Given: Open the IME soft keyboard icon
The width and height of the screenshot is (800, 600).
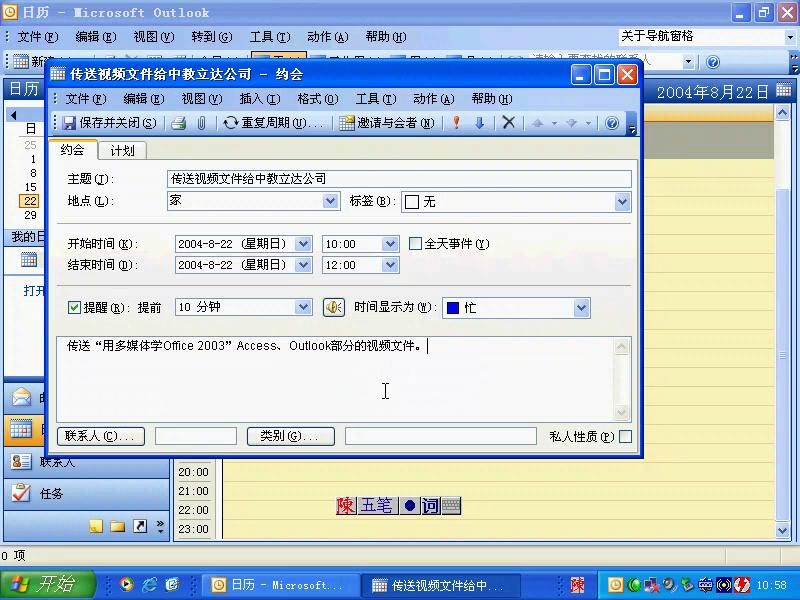Looking at the screenshot, I should click(x=452, y=506).
